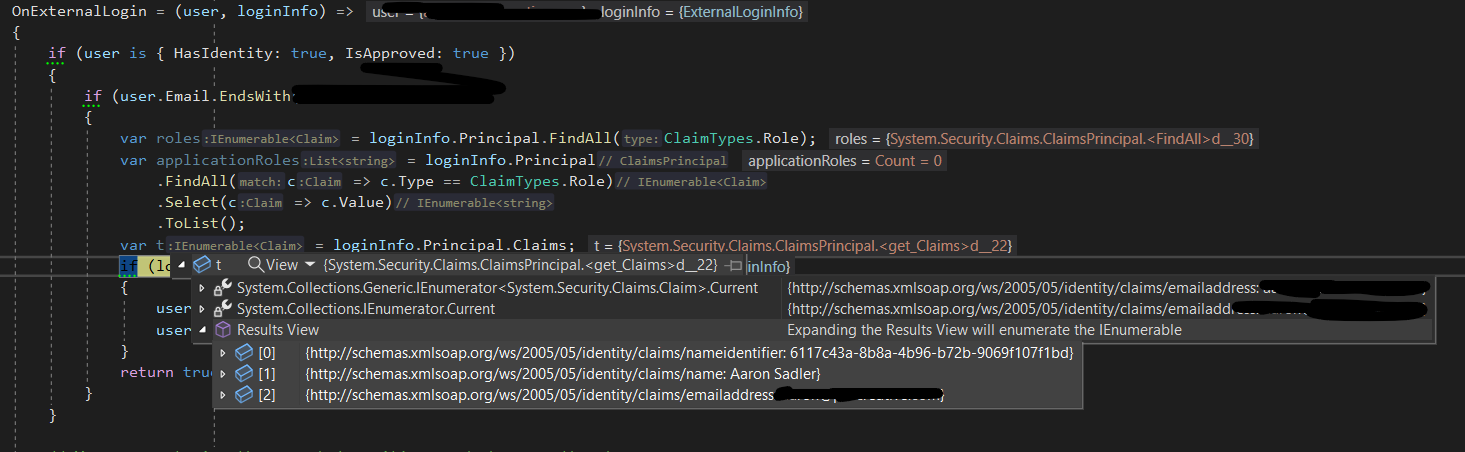This screenshot has height=452, width=1465.
Task: Expand the [1] name claim entry
Action: click(223, 374)
